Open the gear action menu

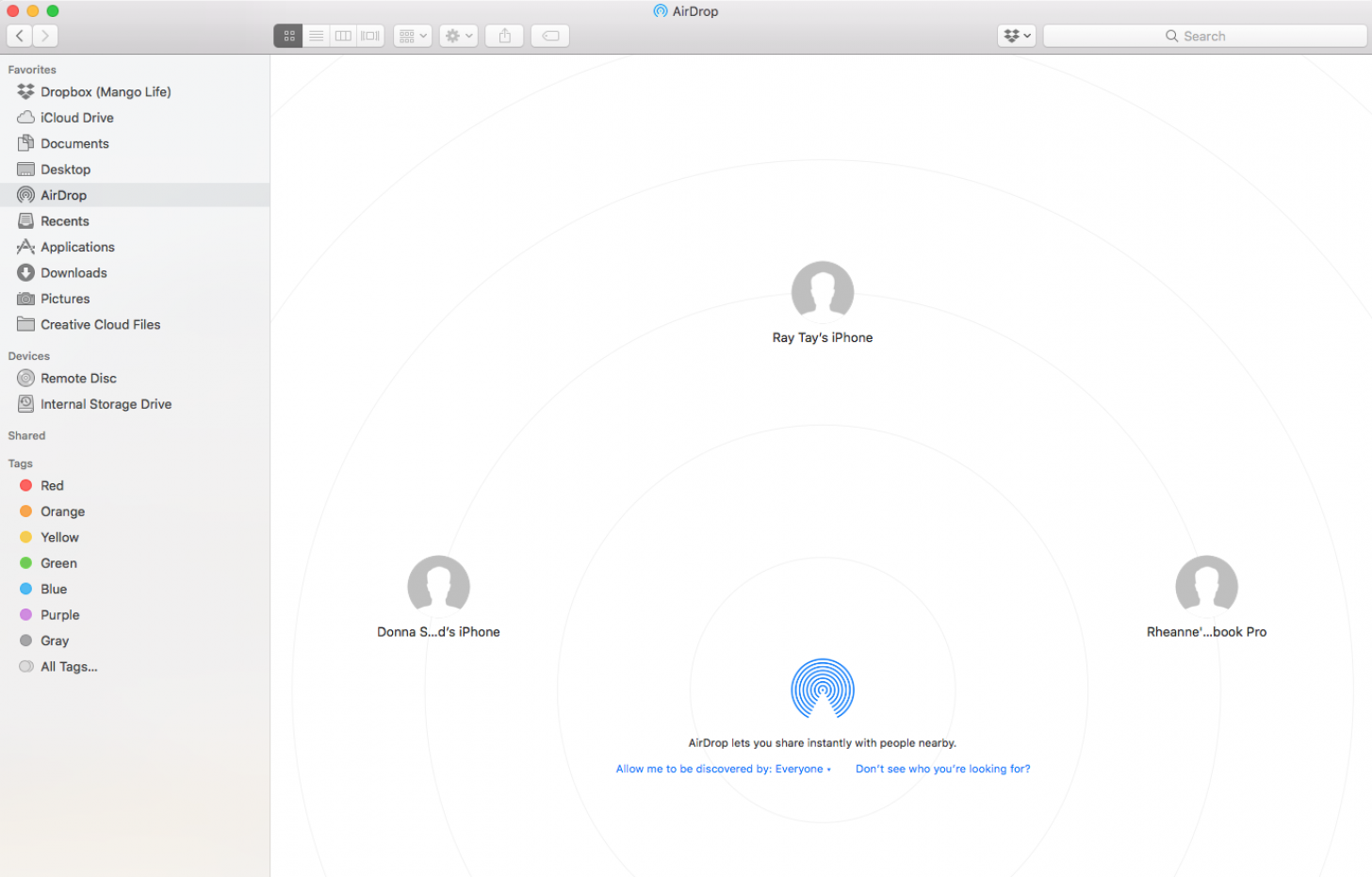458,36
